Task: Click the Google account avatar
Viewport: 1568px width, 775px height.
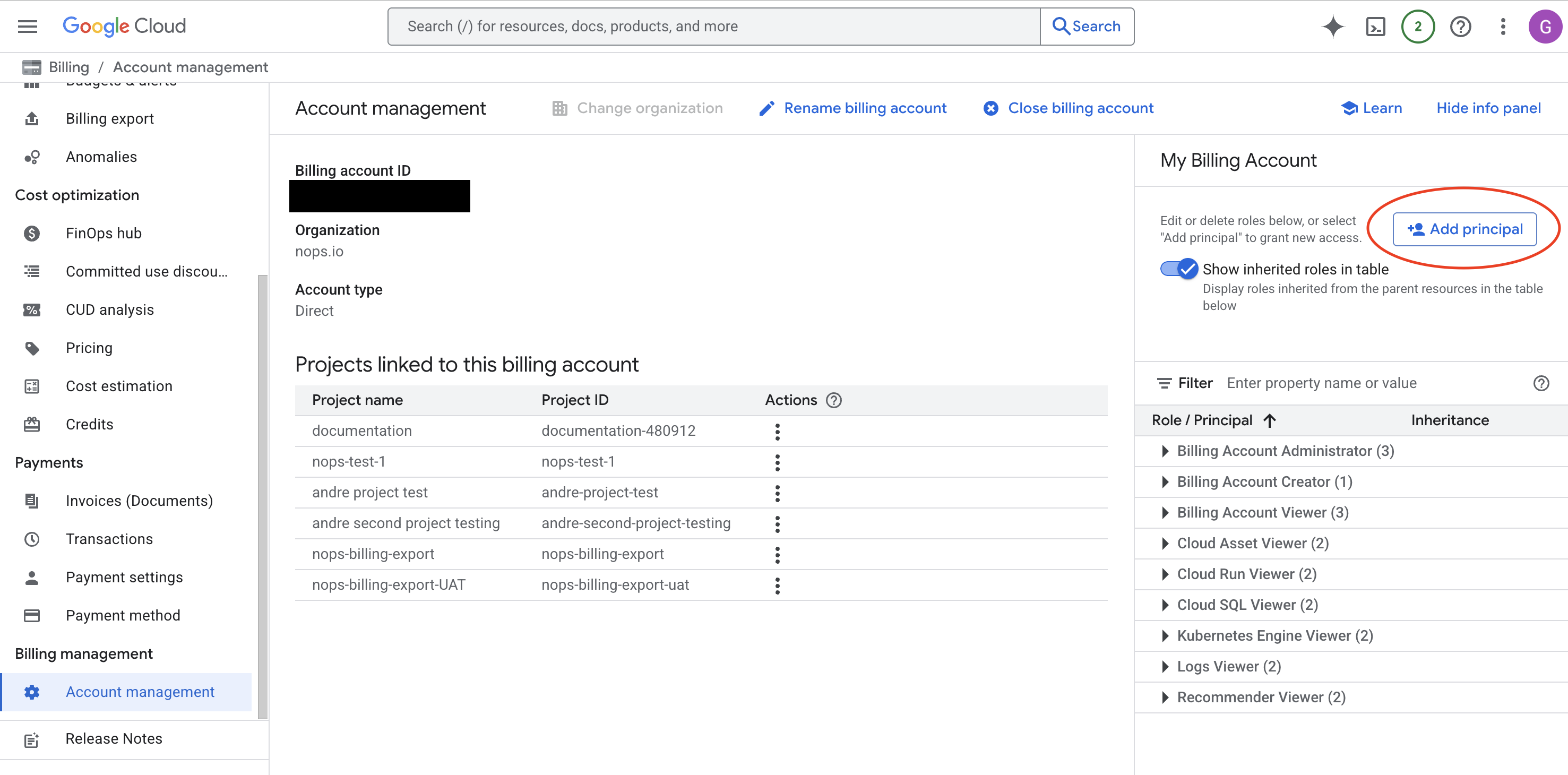Action: [x=1546, y=26]
